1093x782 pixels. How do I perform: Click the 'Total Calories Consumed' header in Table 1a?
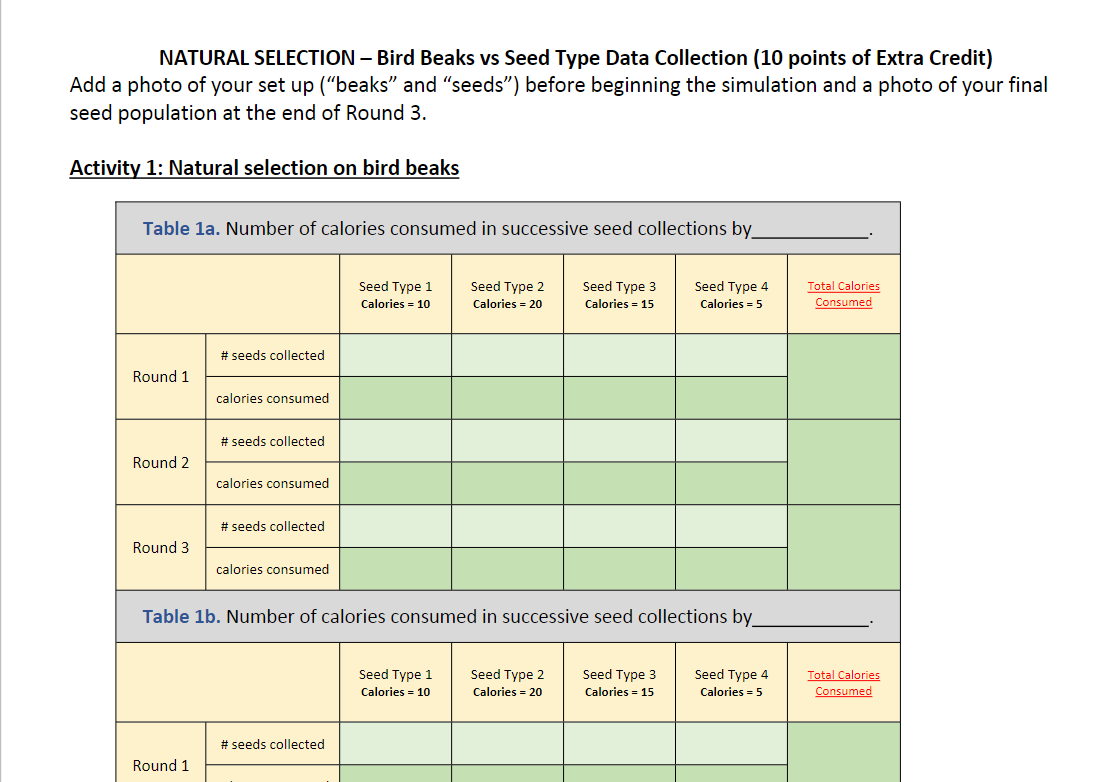843,292
